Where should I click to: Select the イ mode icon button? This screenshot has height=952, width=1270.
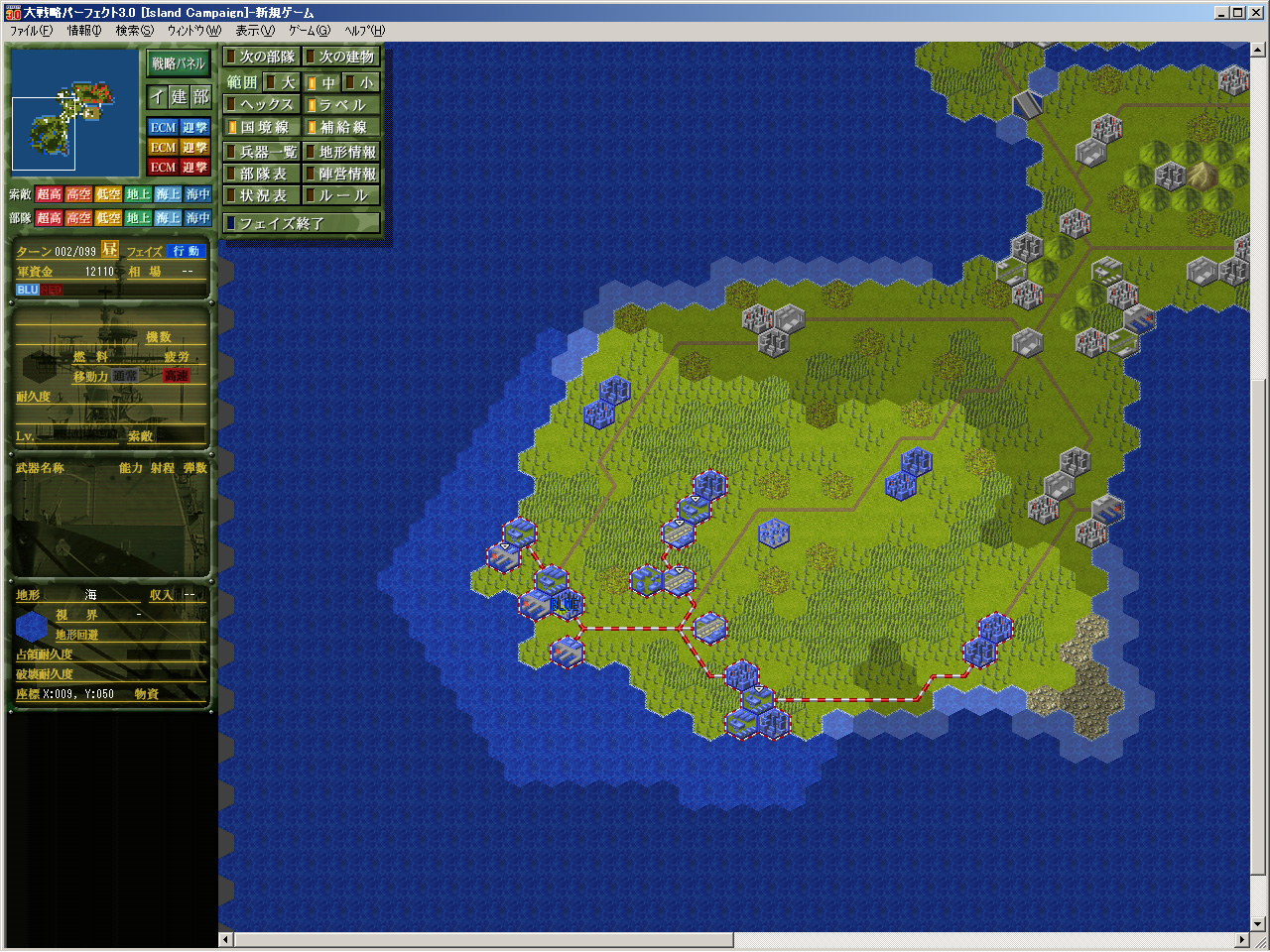coord(157,96)
